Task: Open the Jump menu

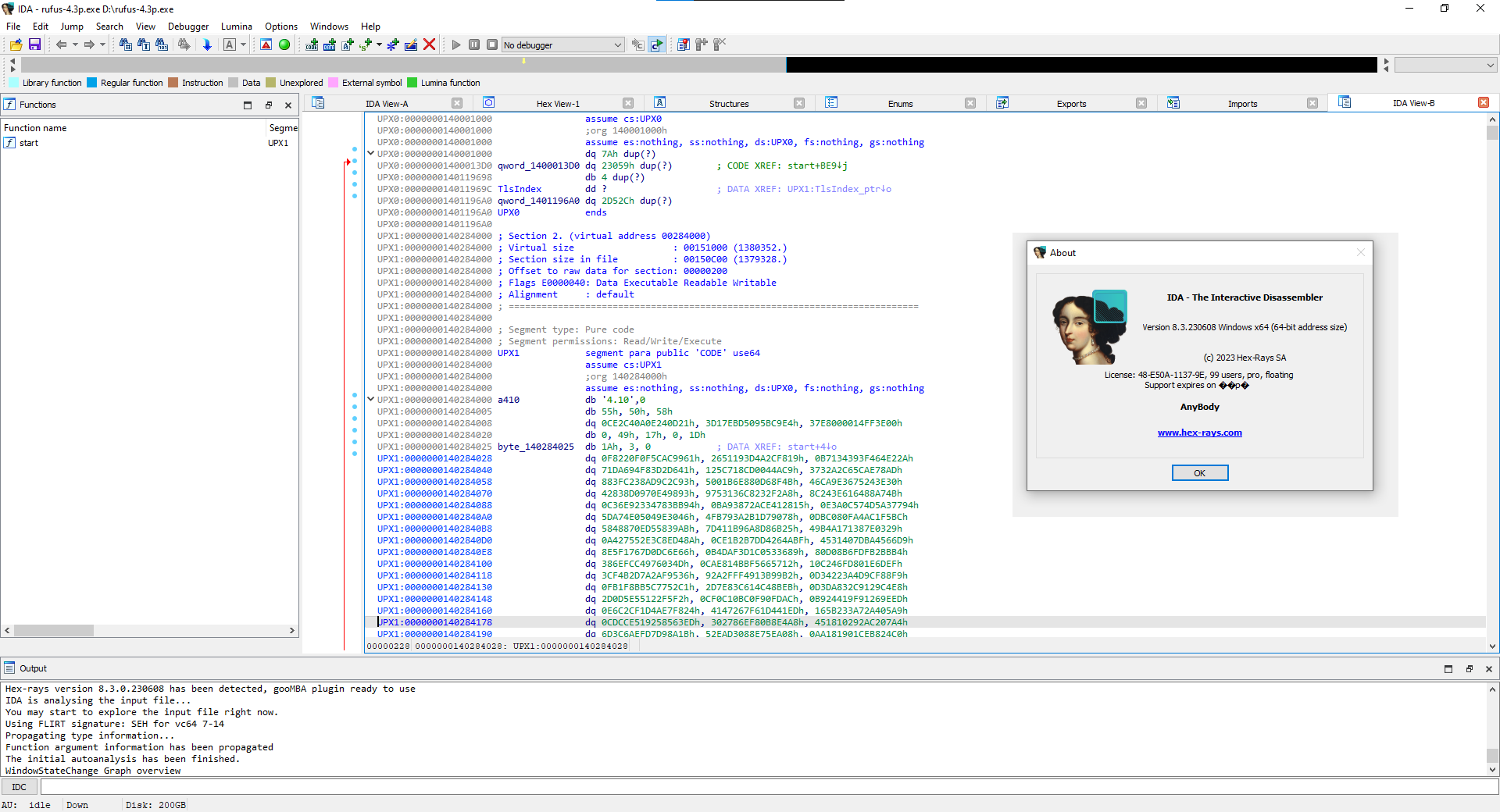Action: pos(72,26)
